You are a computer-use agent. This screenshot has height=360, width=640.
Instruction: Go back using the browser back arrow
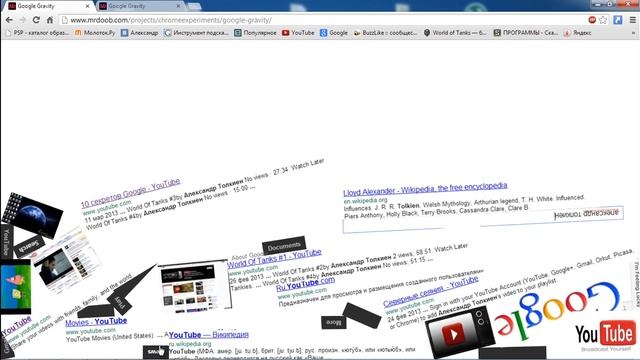click(x=9, y=20)
